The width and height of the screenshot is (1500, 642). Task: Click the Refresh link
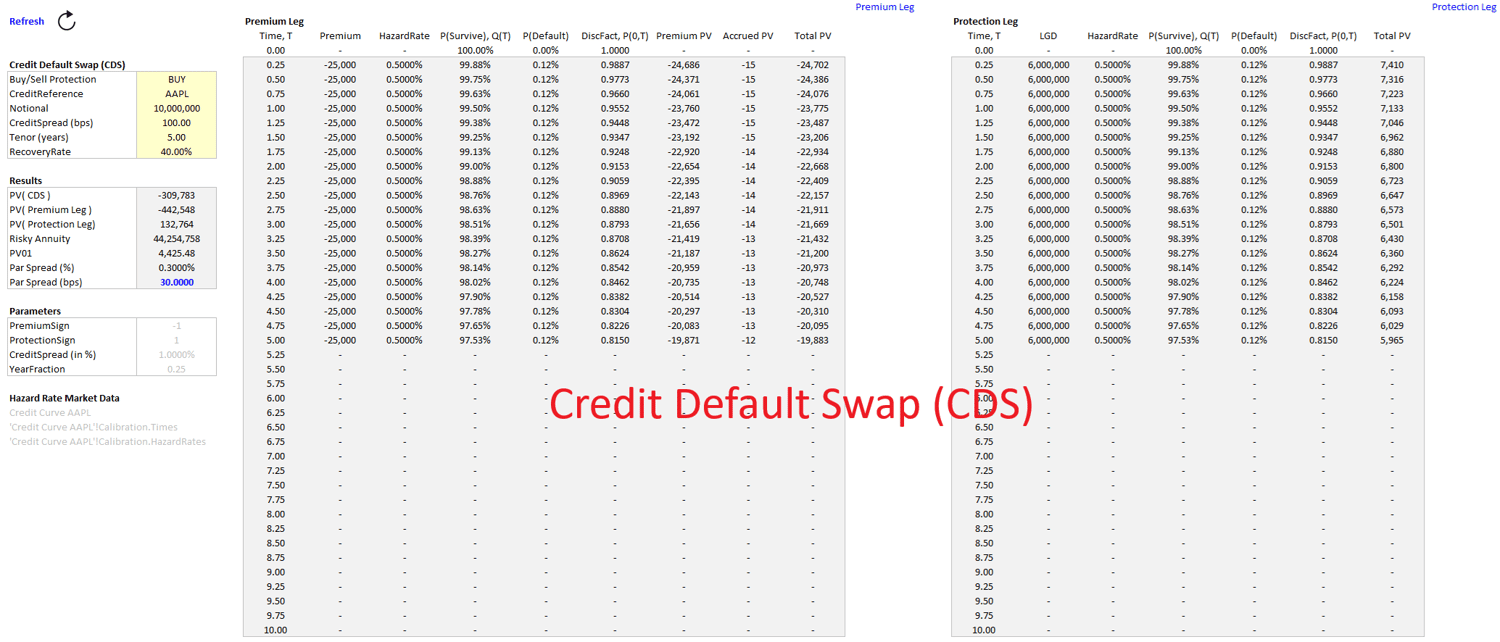(27, 21)
